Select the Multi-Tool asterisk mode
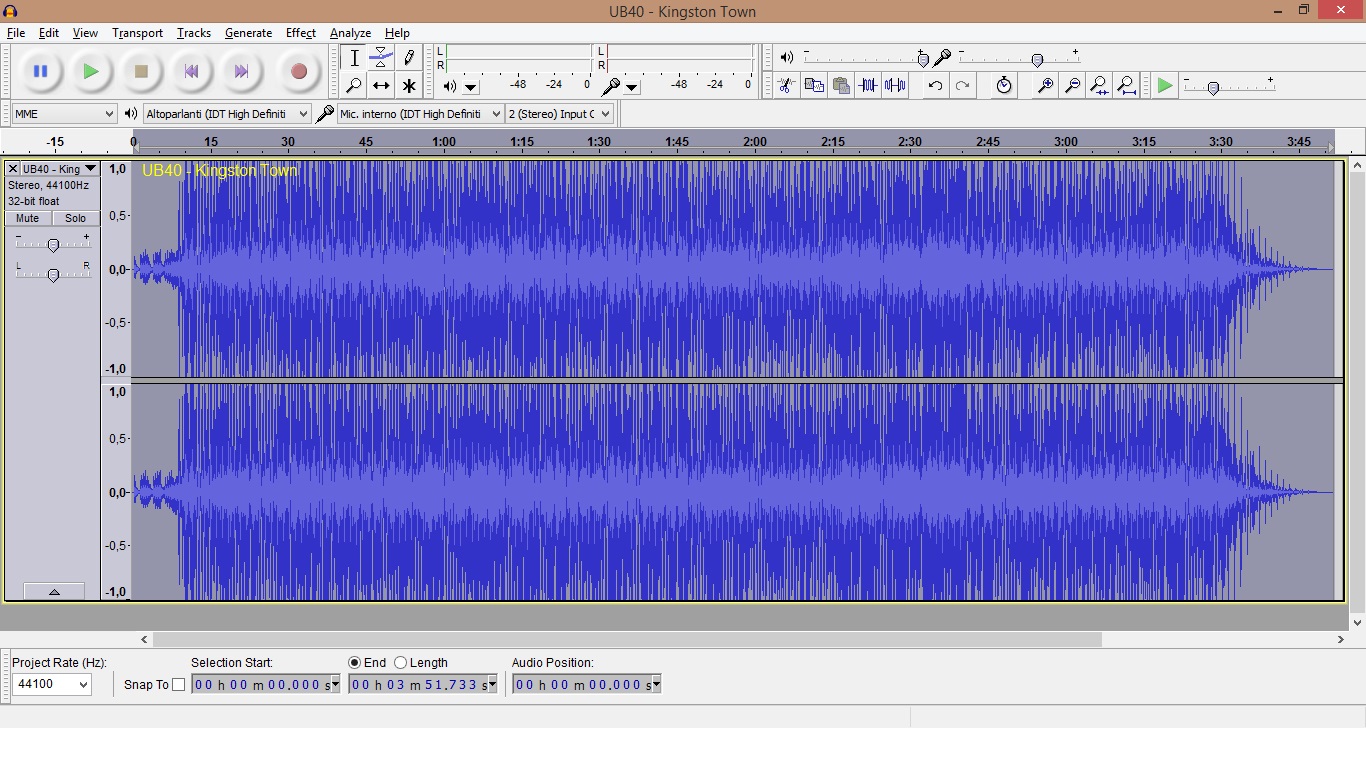This screenshot has width=1366, height=768. pos(409,86)
